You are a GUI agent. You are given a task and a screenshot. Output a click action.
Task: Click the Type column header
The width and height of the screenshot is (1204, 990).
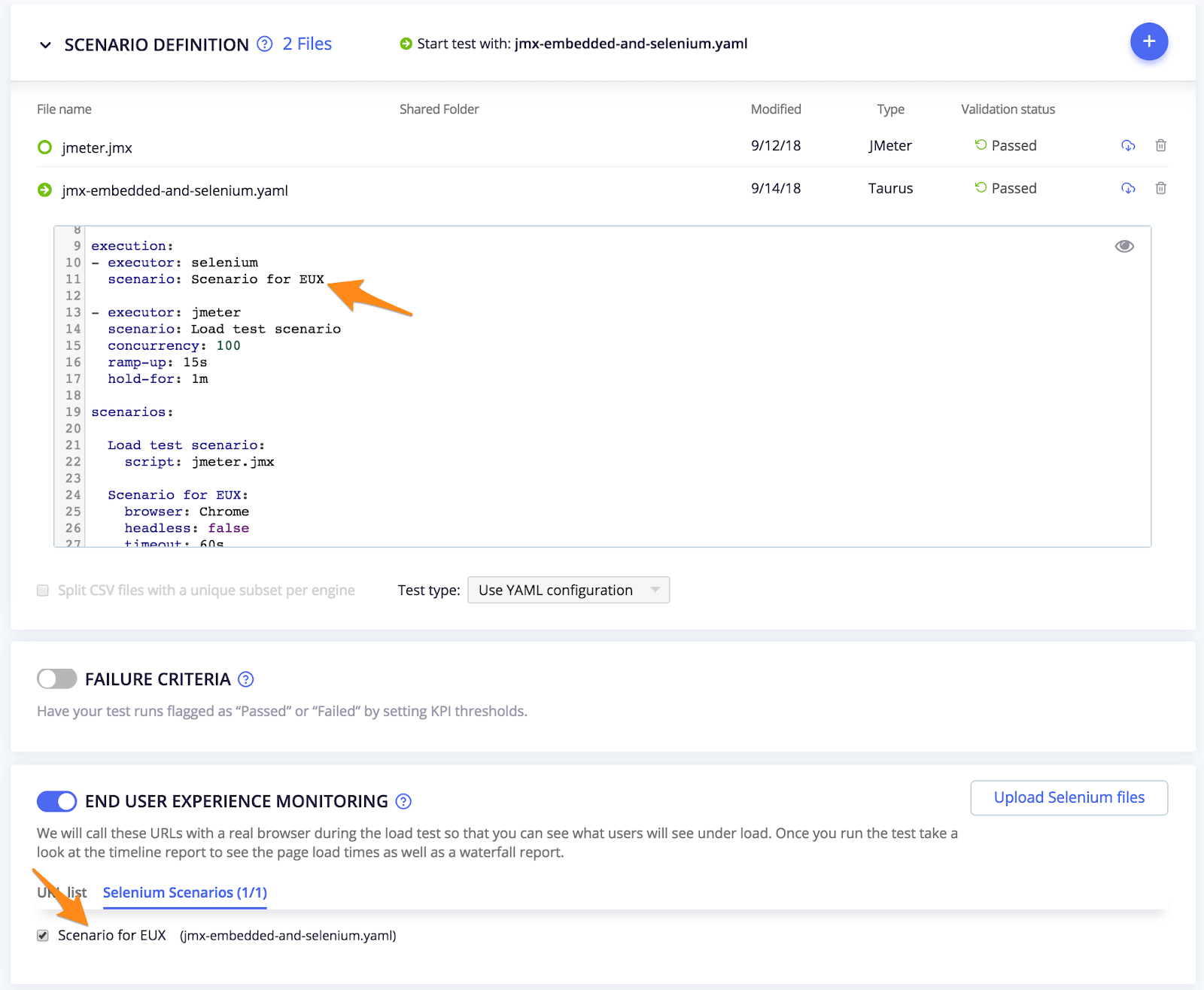click(x=890, y=109)
